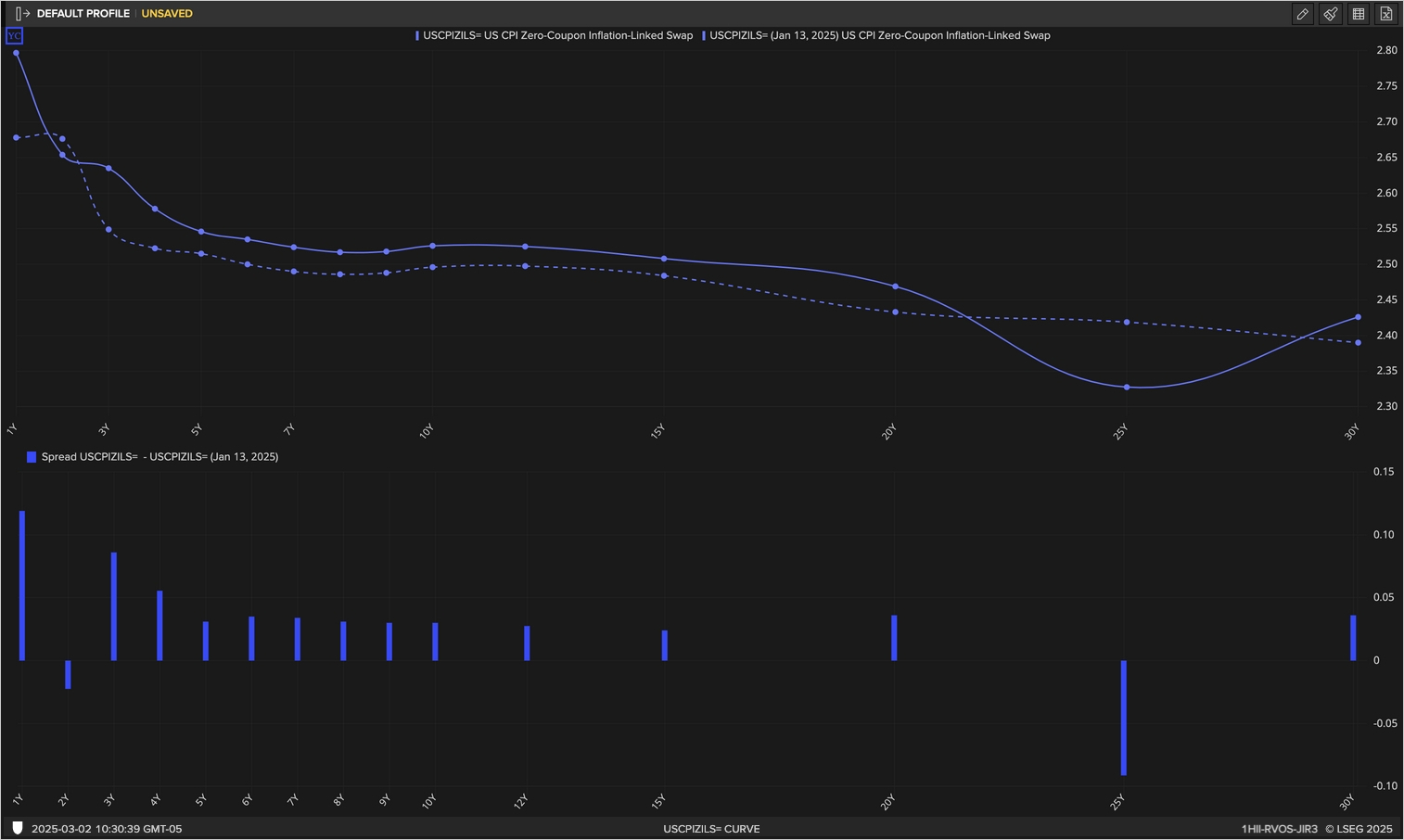Select the 12Y spread bar
Viewport: 1404px width, 840px height.
tap(527, 643)
